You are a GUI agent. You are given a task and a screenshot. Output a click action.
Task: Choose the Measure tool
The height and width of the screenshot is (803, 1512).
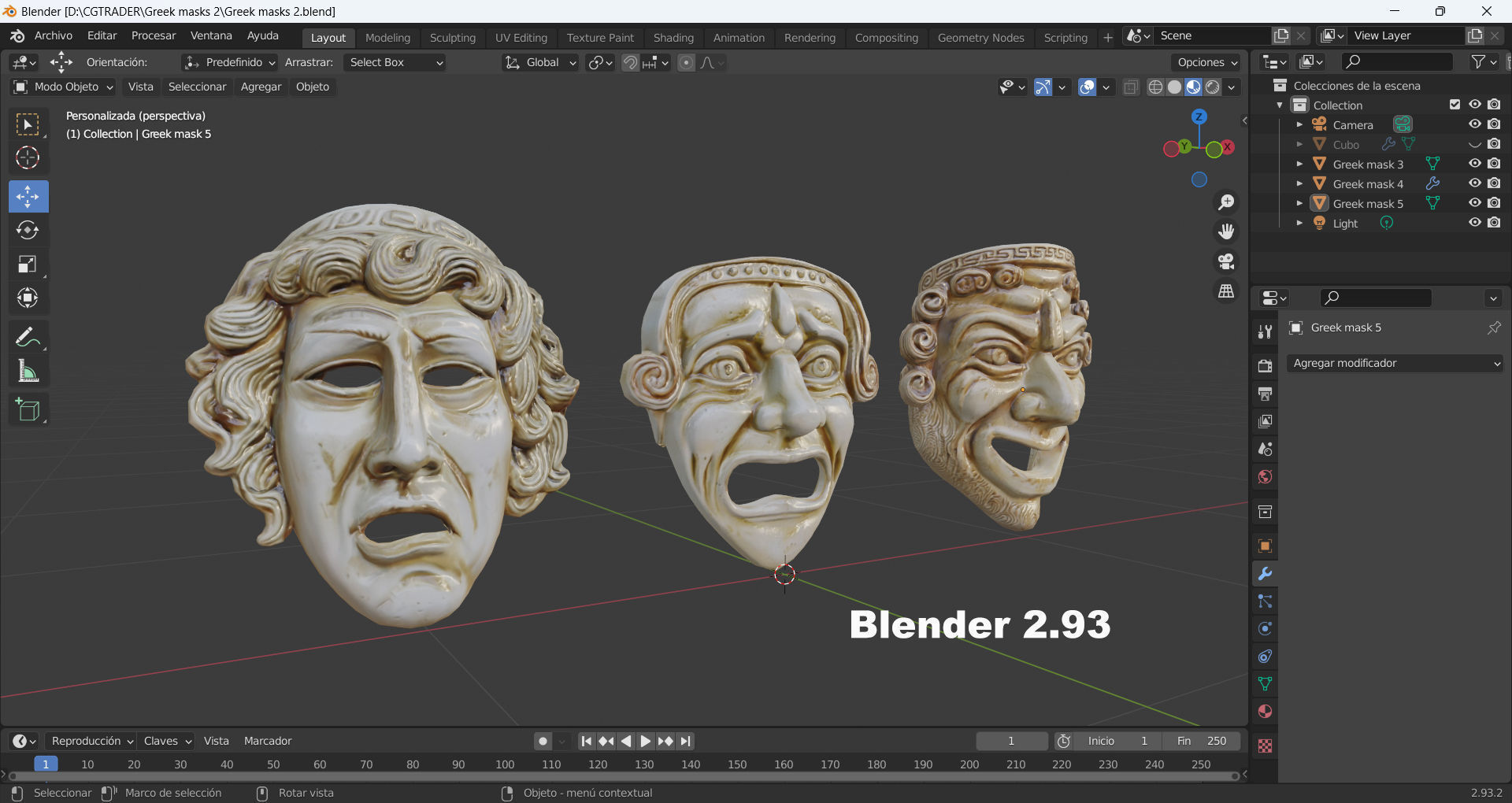tap(28, 371)
